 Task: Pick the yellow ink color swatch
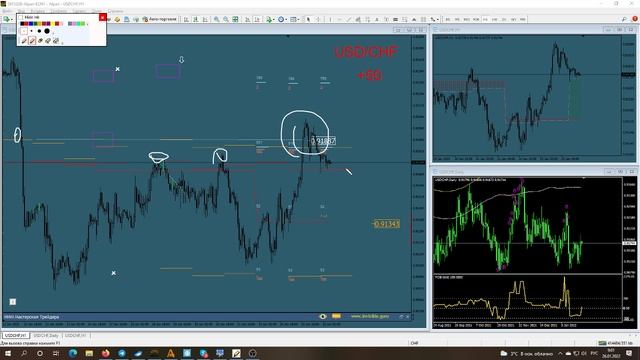(x=53, y=24)
